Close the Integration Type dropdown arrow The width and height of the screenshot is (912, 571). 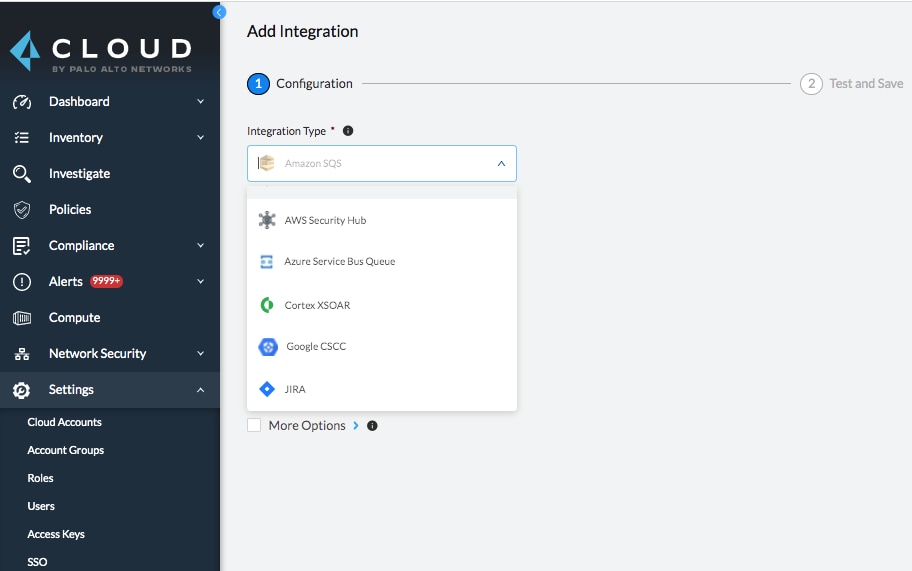coord(501,164)
